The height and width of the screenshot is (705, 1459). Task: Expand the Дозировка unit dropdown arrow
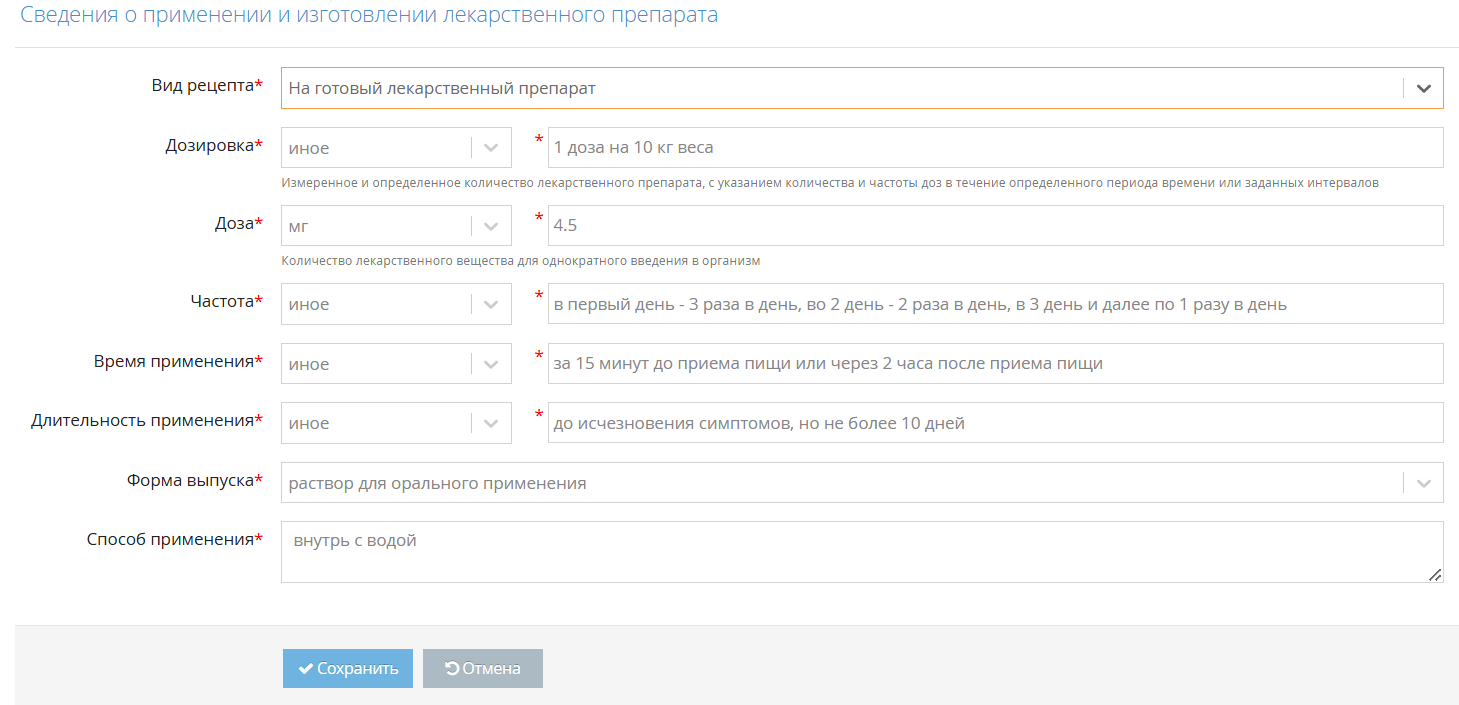[x=491, y=147]
